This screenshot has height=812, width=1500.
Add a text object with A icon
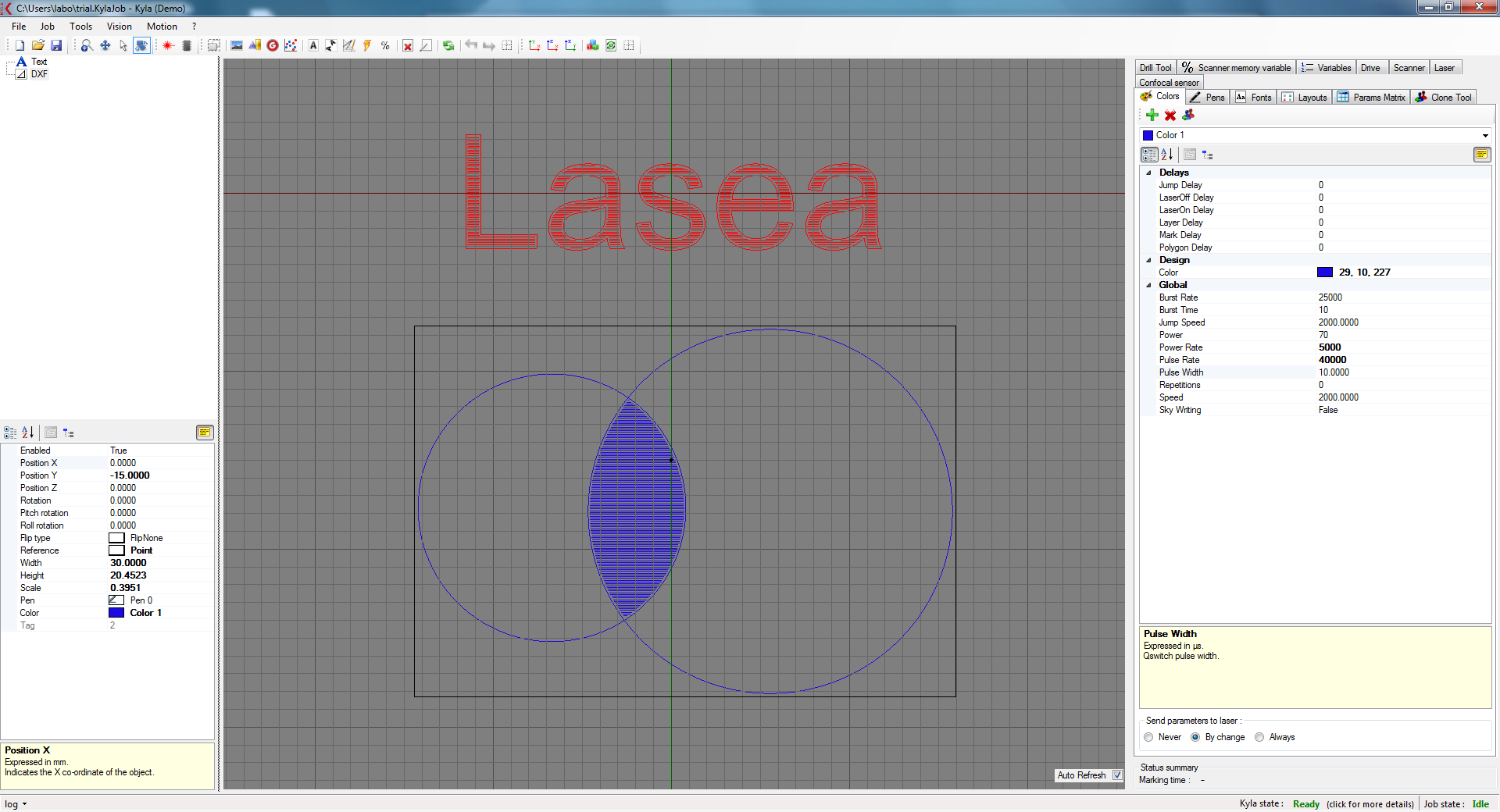[313, 45]
